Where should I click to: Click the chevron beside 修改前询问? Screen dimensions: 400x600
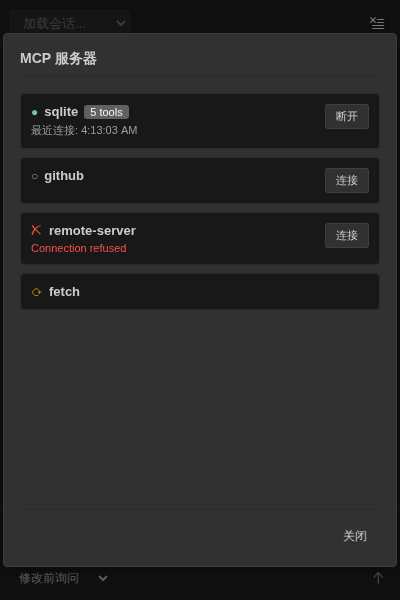coord(103,578)
